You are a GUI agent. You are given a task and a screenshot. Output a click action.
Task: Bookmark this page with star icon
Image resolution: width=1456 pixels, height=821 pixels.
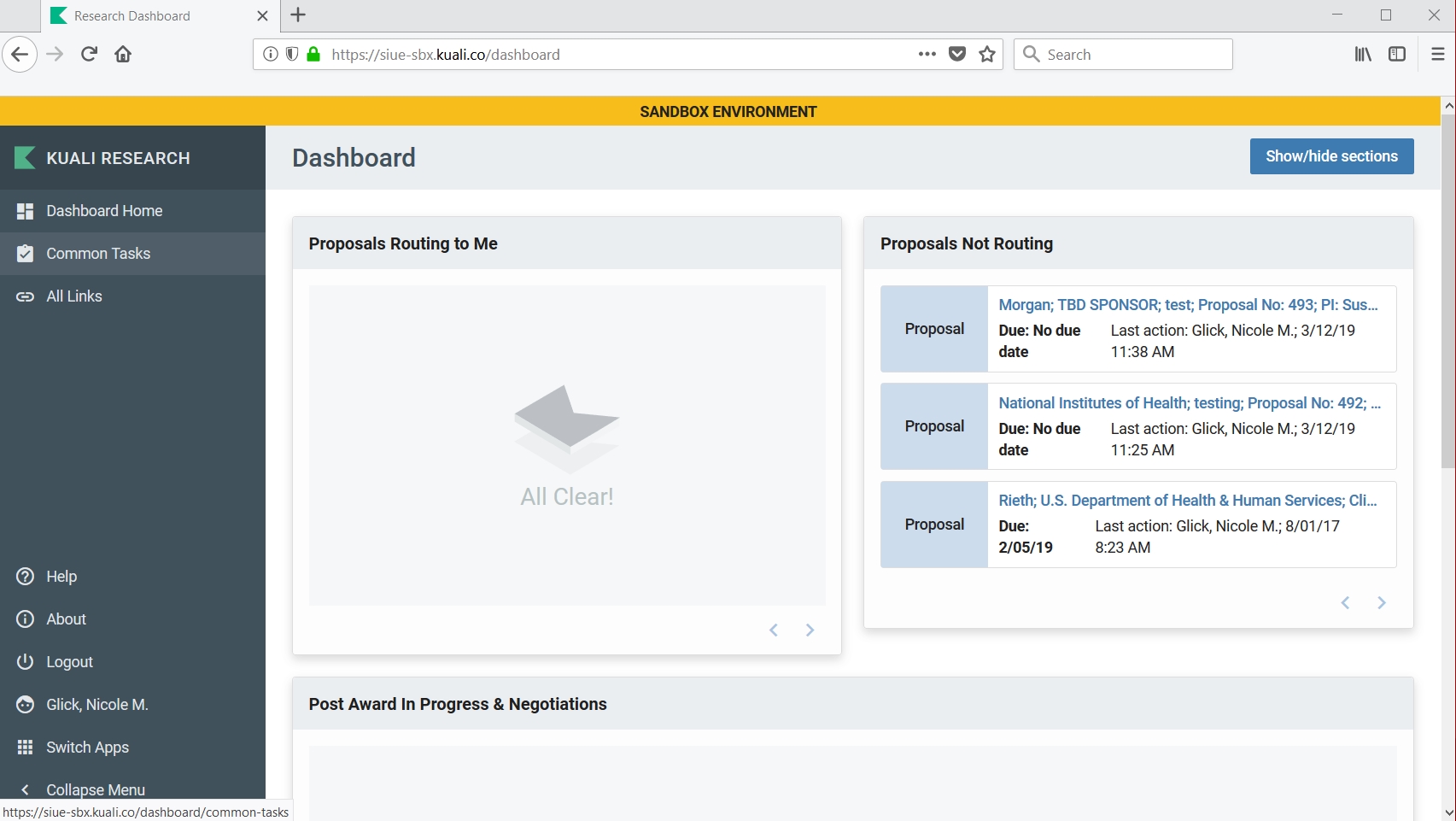[987, 55]
